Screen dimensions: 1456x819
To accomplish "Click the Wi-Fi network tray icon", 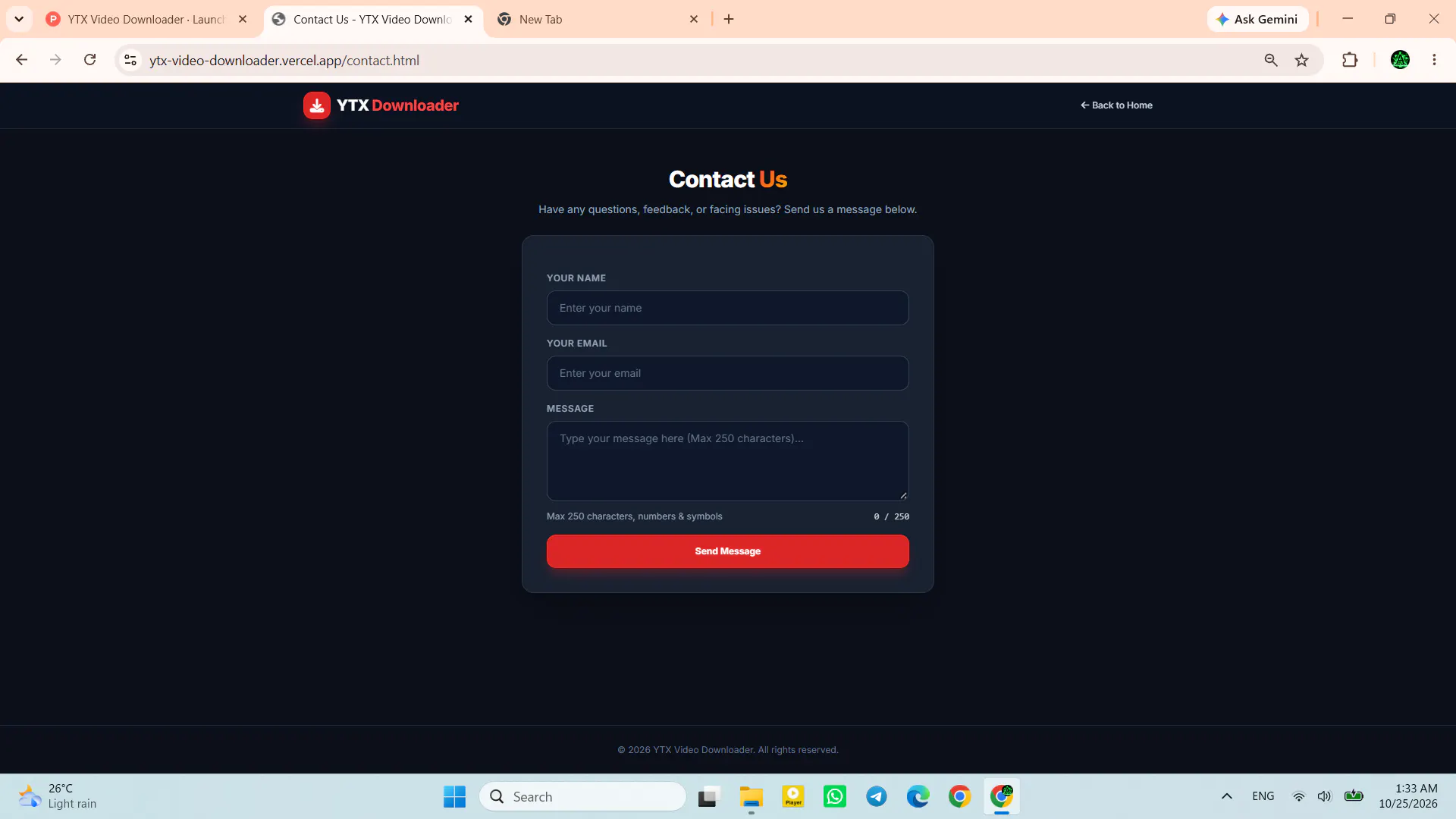I will point(1299,796).
